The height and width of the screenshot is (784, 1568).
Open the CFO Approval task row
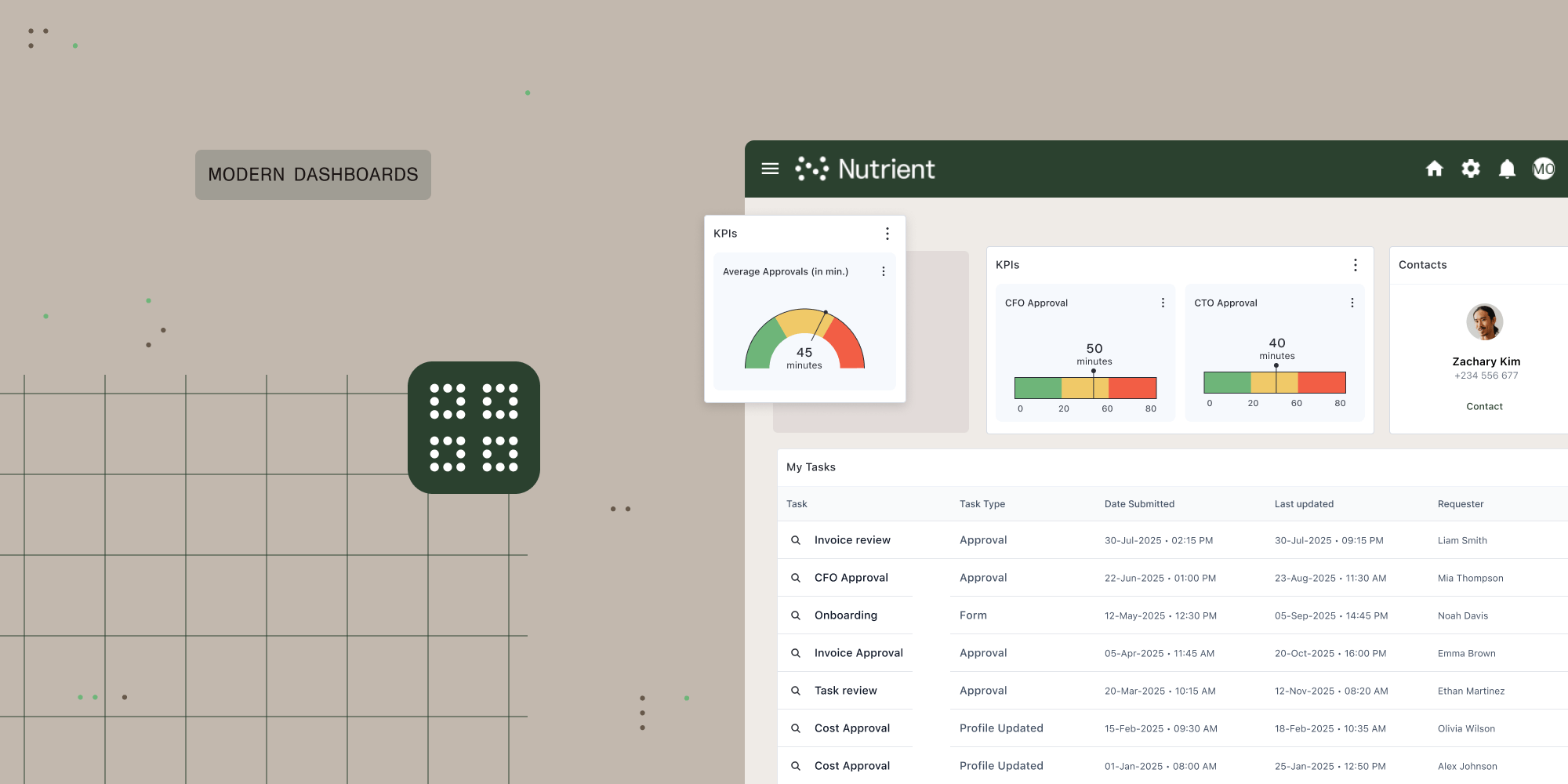click(851, 578)
